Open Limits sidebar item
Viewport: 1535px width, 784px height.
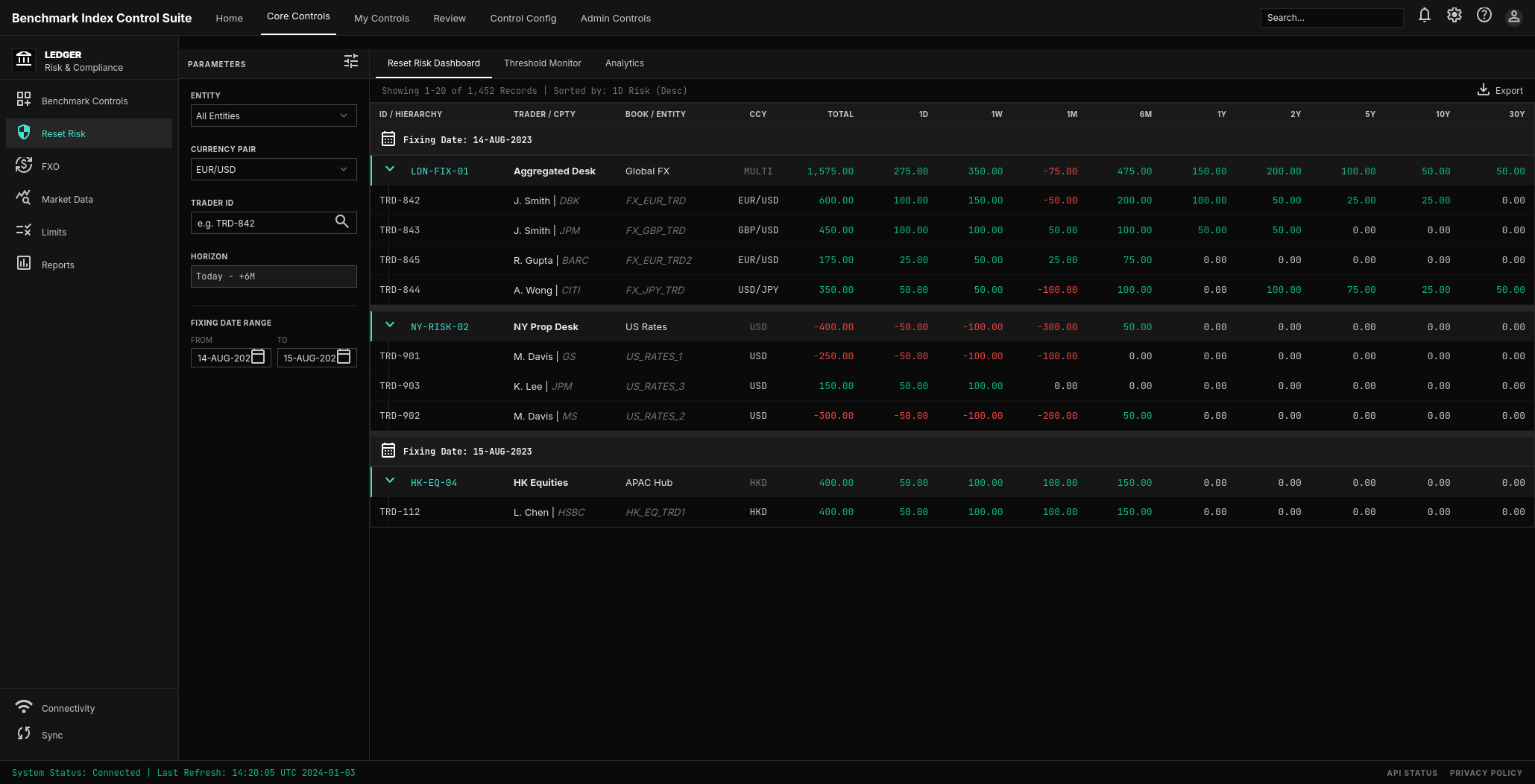point(89,232)
